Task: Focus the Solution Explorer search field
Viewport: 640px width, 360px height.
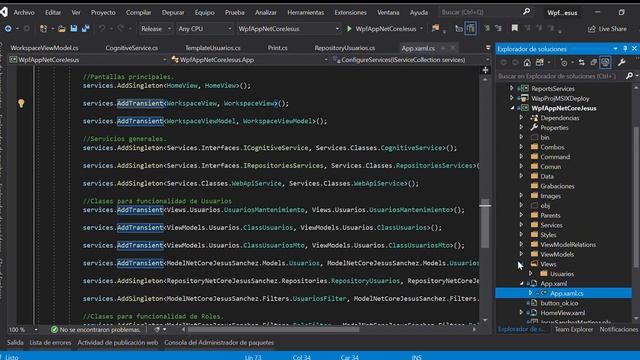Action: tap(560, 76)
